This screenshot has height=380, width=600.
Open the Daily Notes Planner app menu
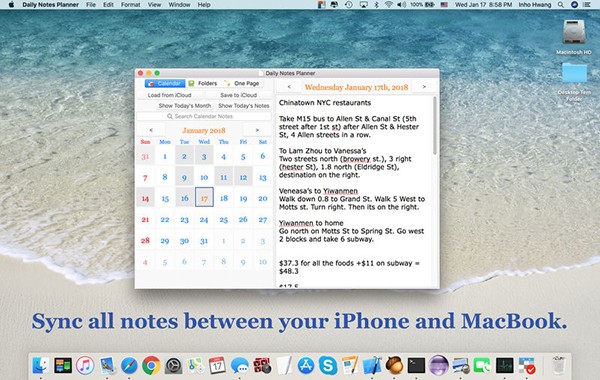point(51,5)
